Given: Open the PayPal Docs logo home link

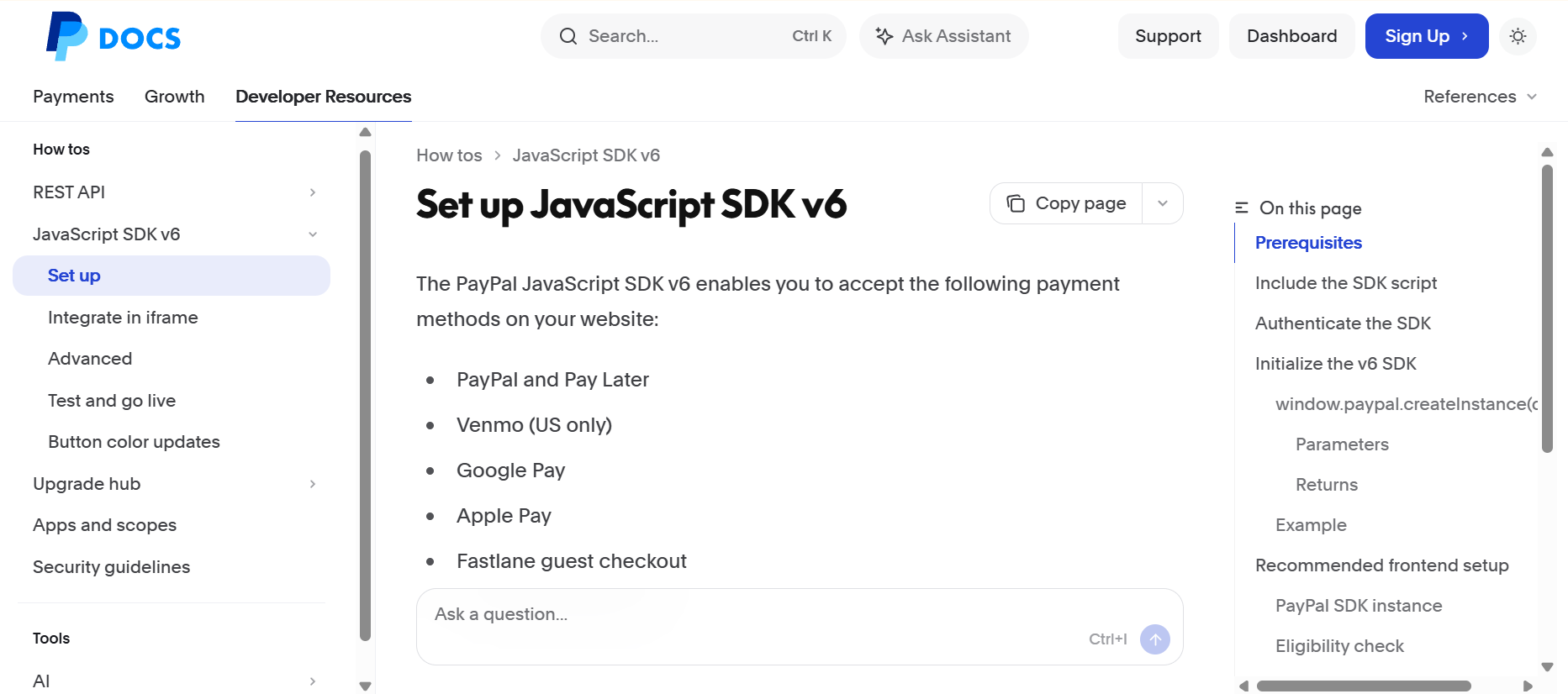Looking at the screenshot, I should (114, 36).
